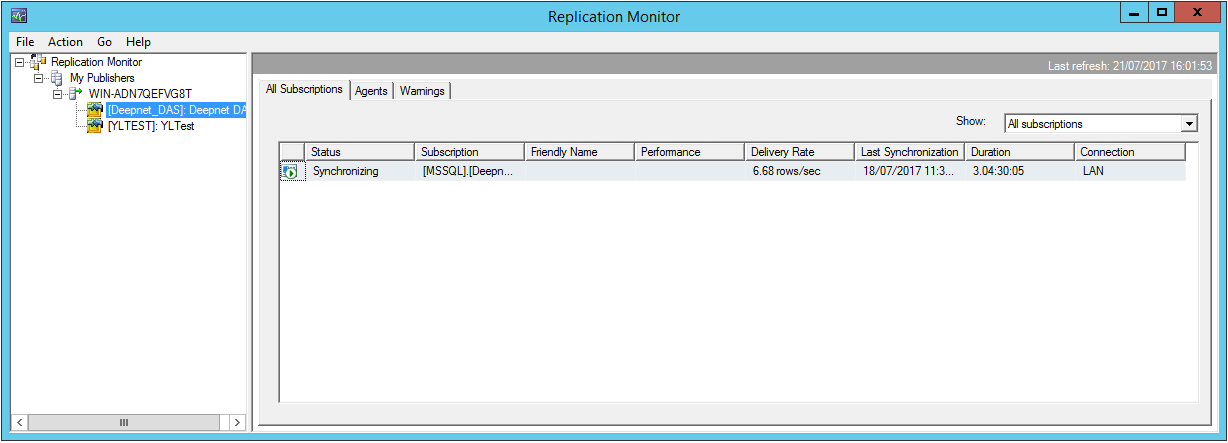Sort by the Last Synchronization column header
1228x443 pixels.
click(x=909, y=152)
